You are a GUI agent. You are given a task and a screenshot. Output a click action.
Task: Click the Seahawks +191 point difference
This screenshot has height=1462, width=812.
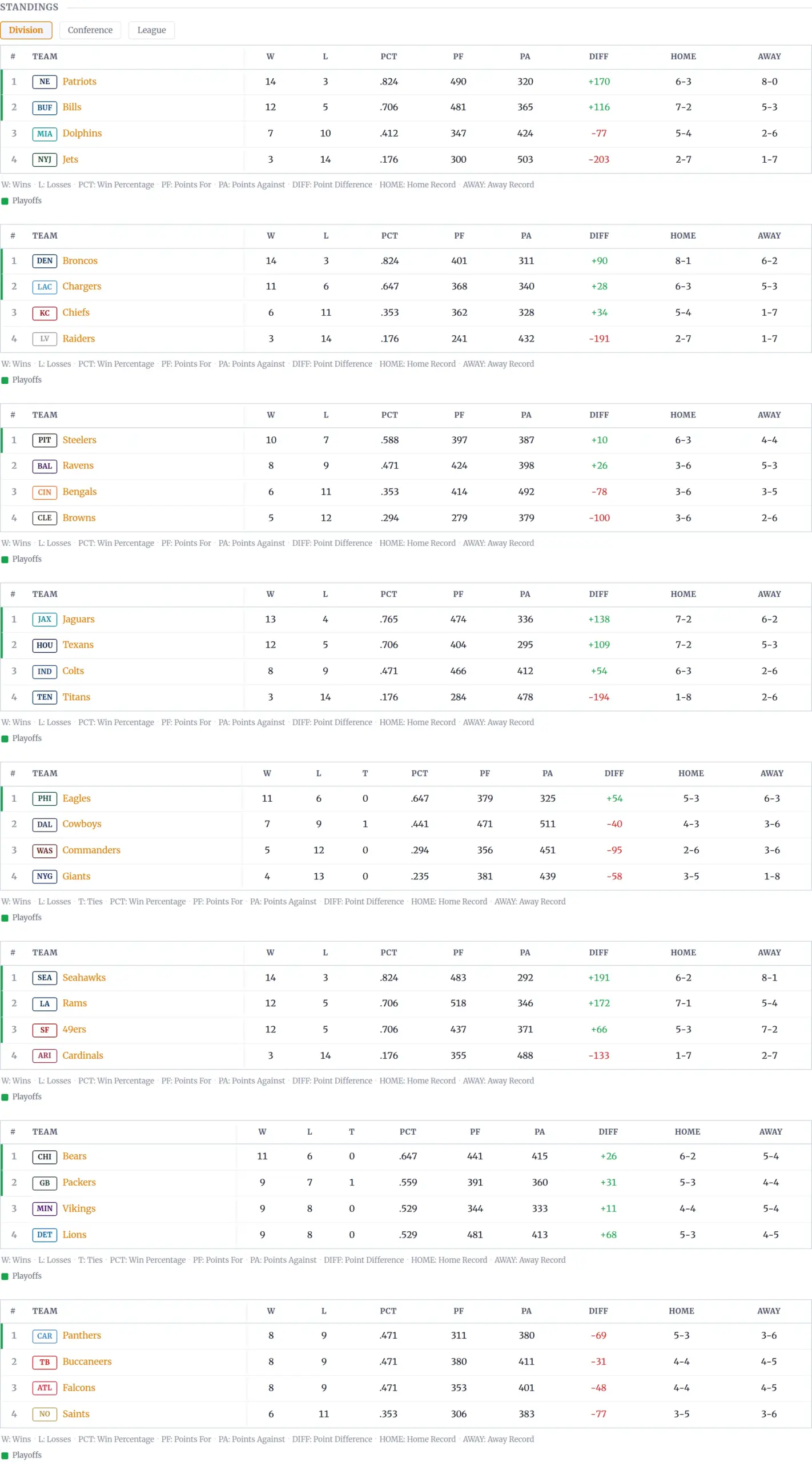click(599, 978)
